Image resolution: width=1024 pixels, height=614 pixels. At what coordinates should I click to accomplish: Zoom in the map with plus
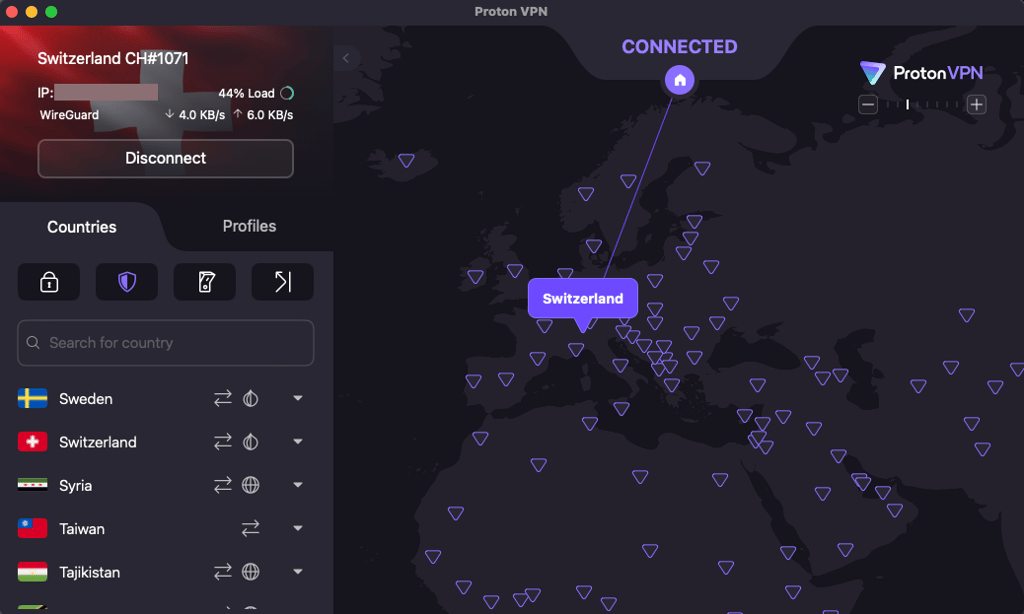[x=976, y=105]
